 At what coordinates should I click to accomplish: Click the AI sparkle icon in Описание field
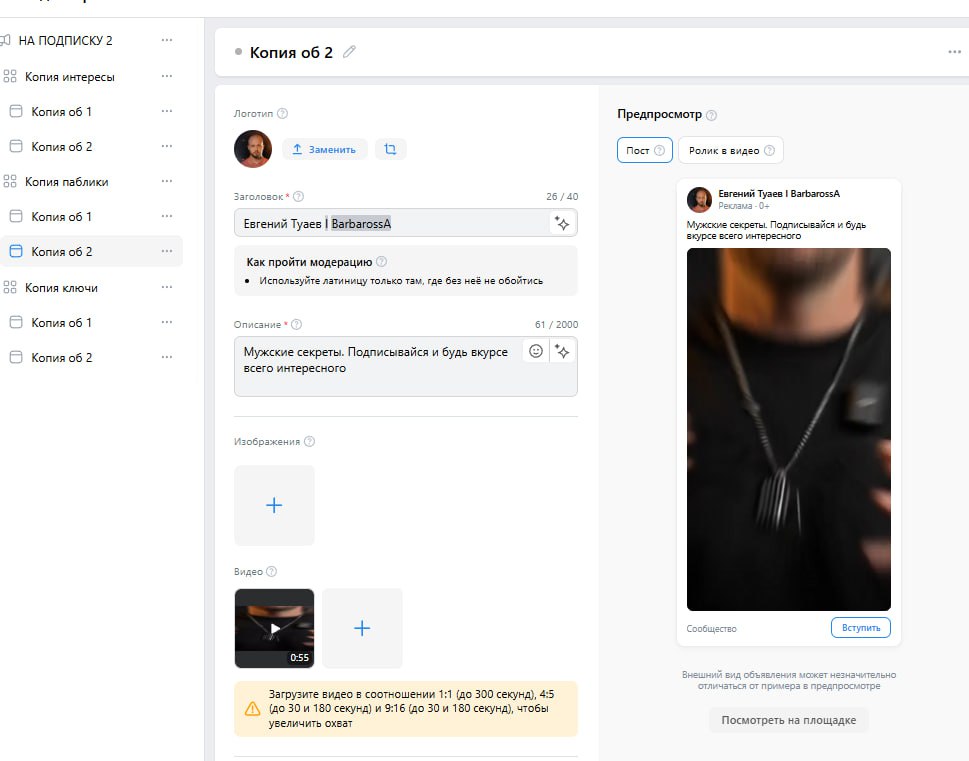click(x=563, y=351)
